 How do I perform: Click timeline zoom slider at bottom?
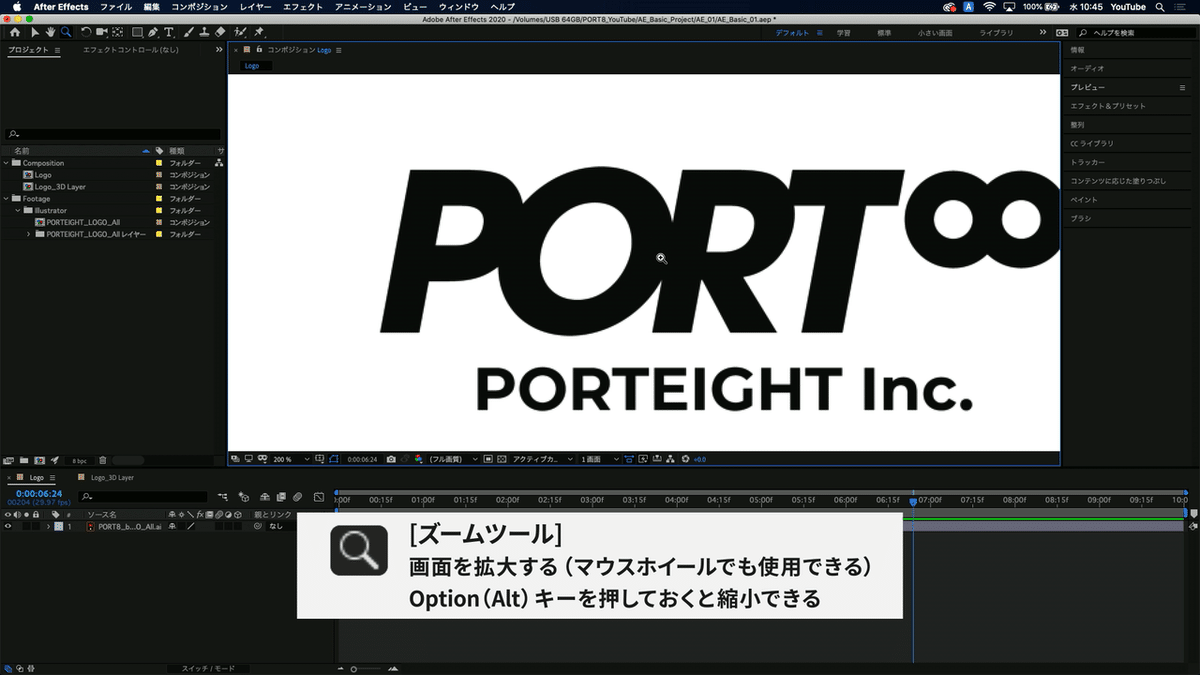tap(364, 668)
